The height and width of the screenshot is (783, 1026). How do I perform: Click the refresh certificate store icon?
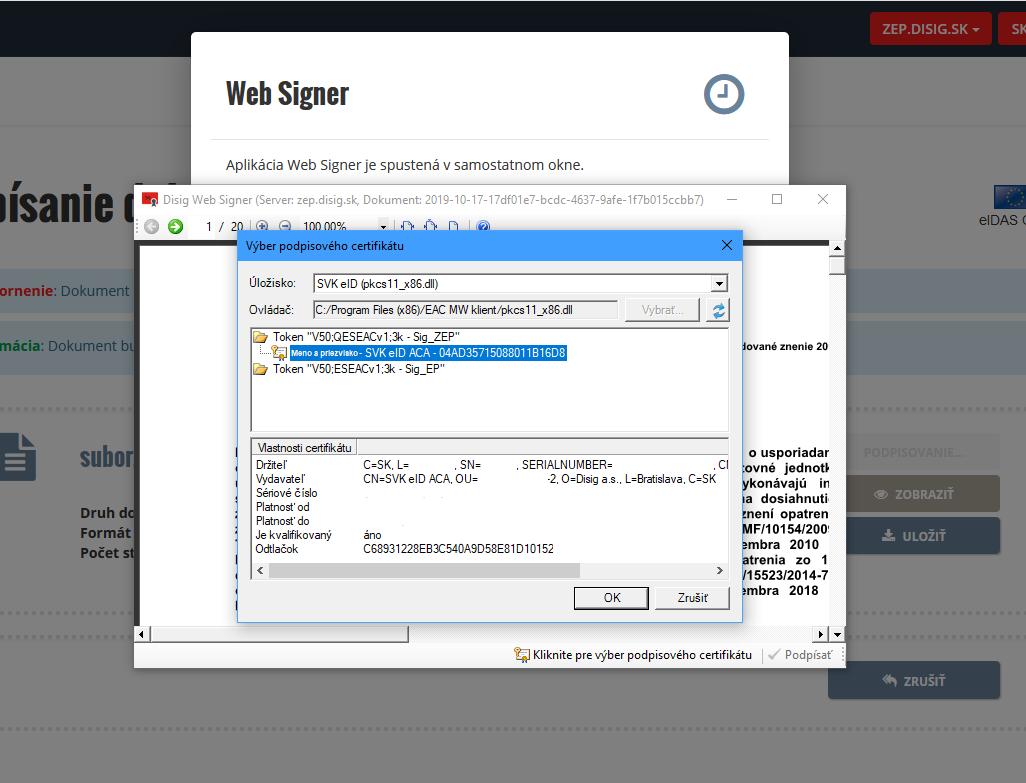click(x=717, y=310)
